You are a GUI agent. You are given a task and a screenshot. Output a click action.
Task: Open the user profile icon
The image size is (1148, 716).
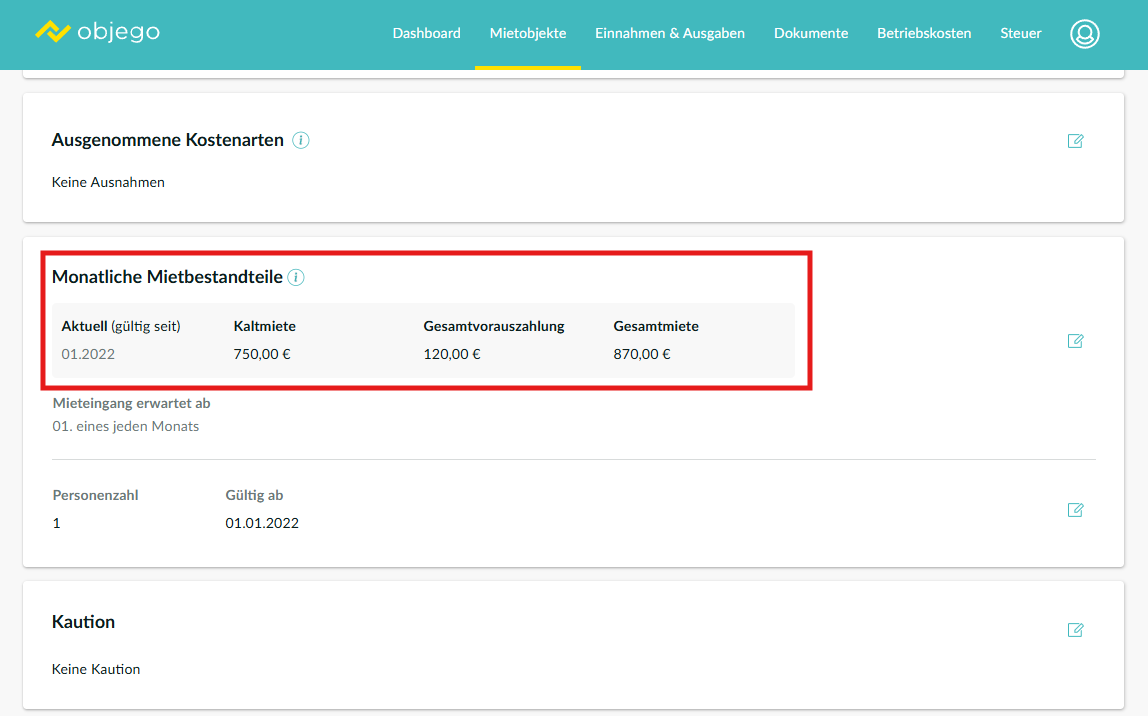click(x=1084, y=34)
